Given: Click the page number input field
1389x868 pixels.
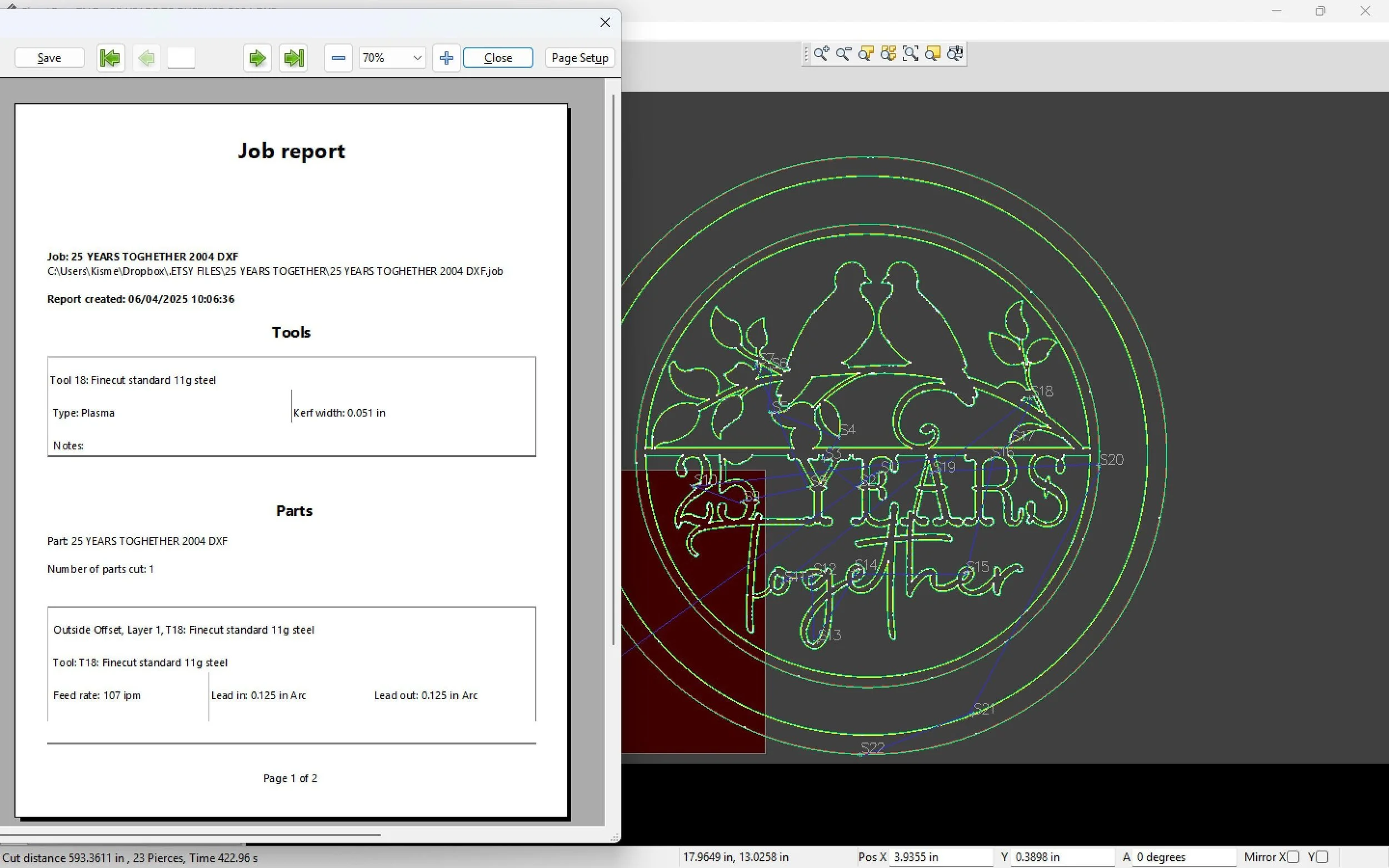Looking at the screenshot, I should pyautogui.click(x=182, y=58).
